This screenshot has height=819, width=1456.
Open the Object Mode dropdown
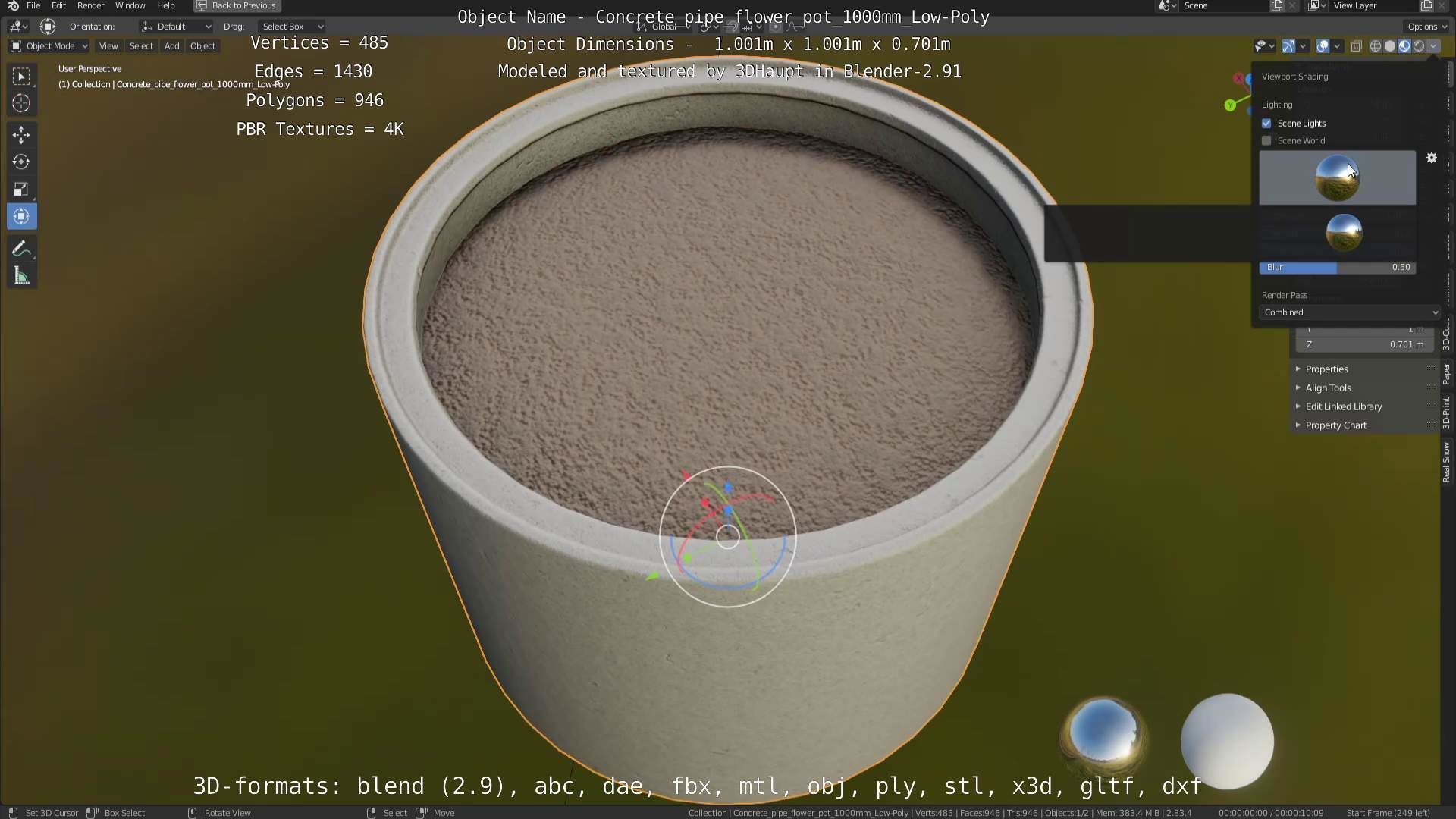[49, 46]
